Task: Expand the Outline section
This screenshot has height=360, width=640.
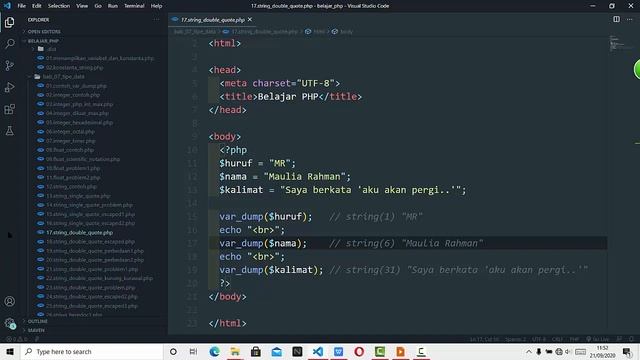Action: click(38, 321)
